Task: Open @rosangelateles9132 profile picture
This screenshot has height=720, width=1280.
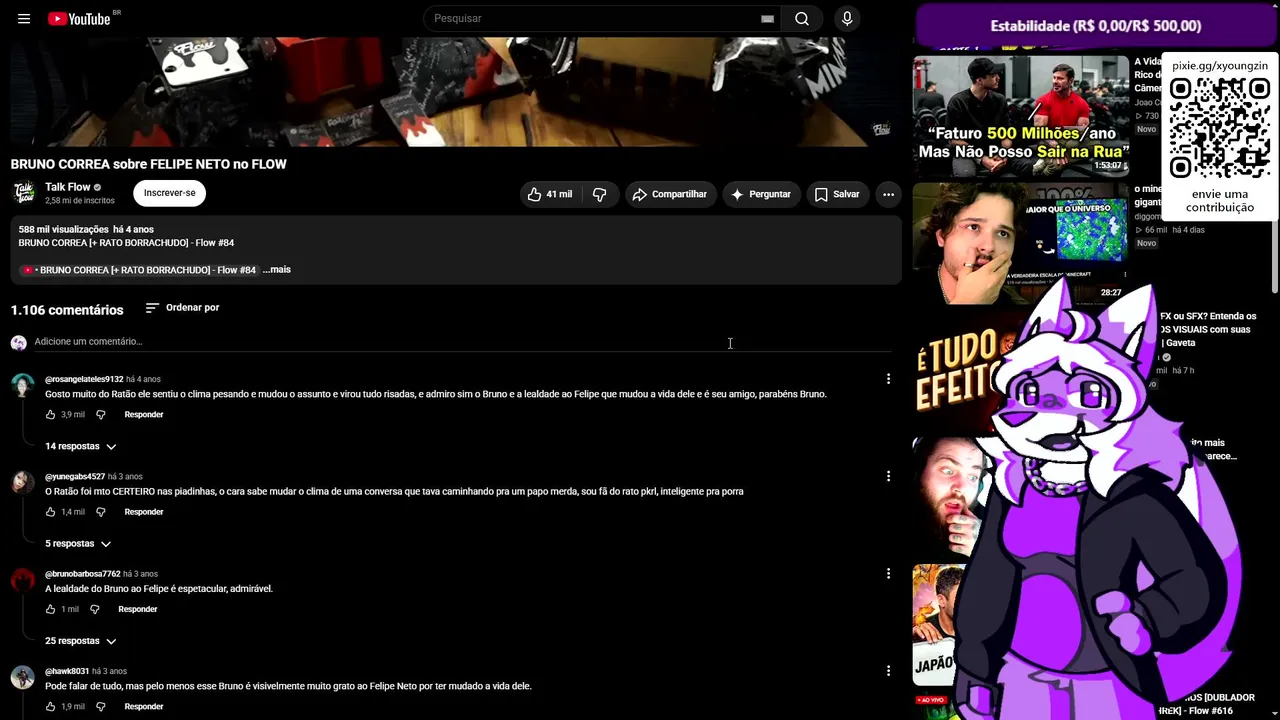Action: pyautogui.click(x=22, y=386)
